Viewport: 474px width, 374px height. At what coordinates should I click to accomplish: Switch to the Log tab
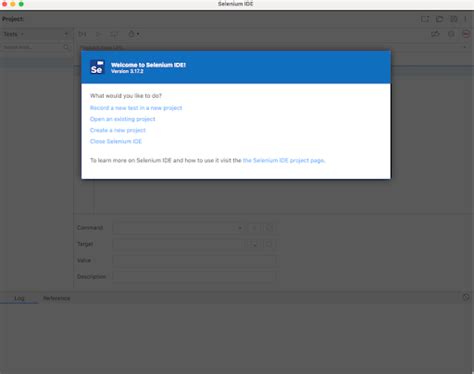tap(19, 298)
